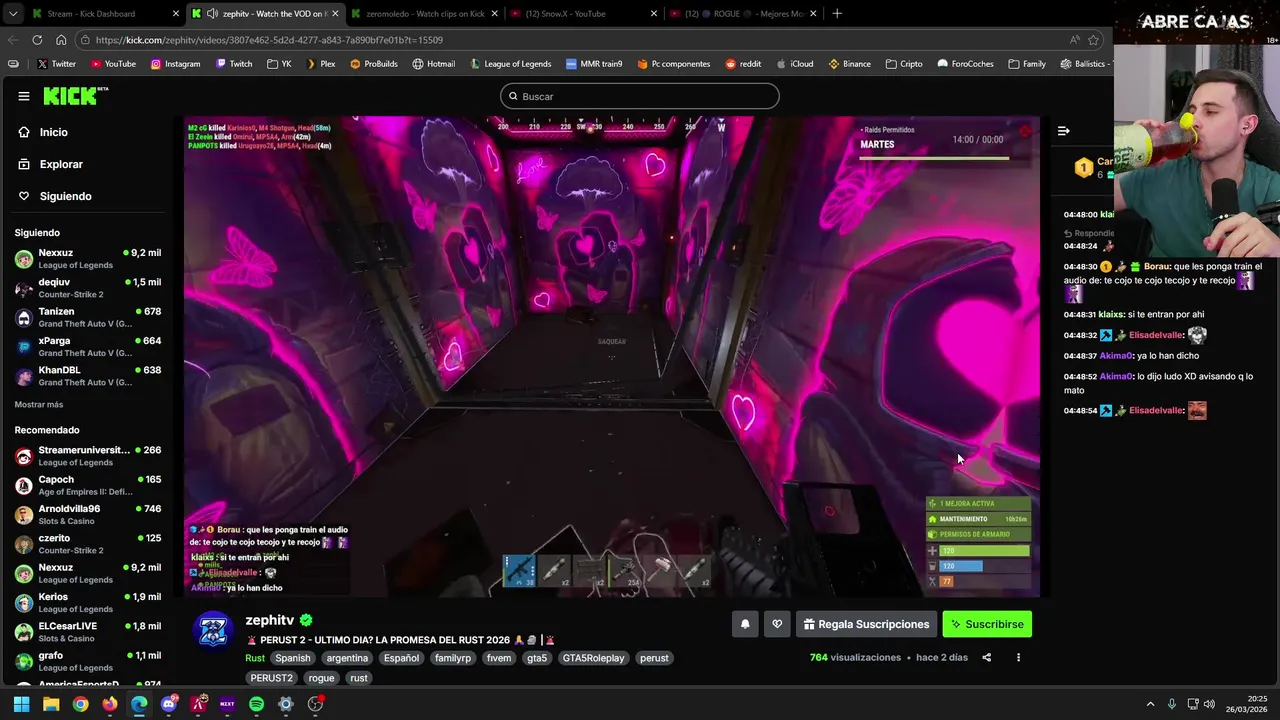Image resolution: width=1280 pixels, height=720 pixels.
Task: Click the volume icon in the system tray
Action: 1209,704
